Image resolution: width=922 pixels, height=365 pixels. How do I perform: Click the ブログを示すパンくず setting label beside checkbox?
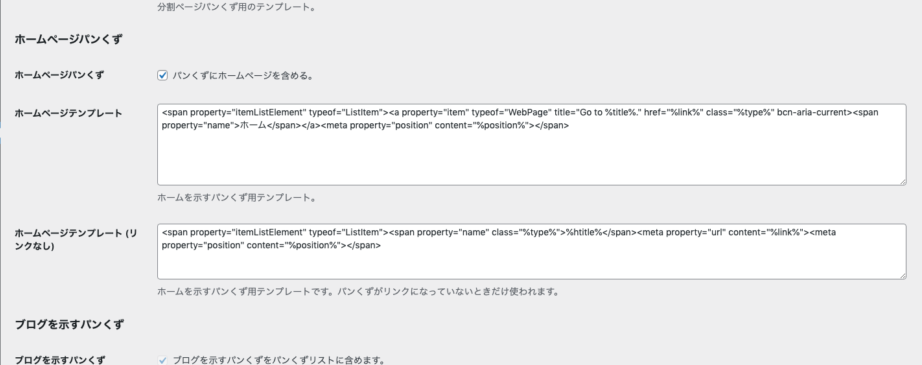tap(59, 359)
